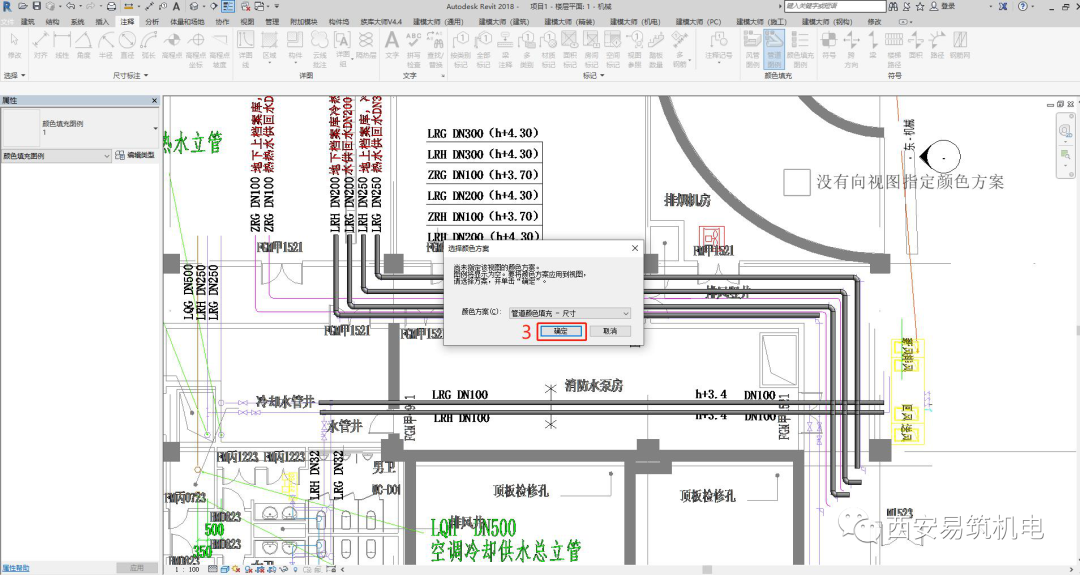Run the 拼写检查 spell check tool
Image resolution: width=1080 pixels, height=575 pixels.
click(x=413, y=48)
